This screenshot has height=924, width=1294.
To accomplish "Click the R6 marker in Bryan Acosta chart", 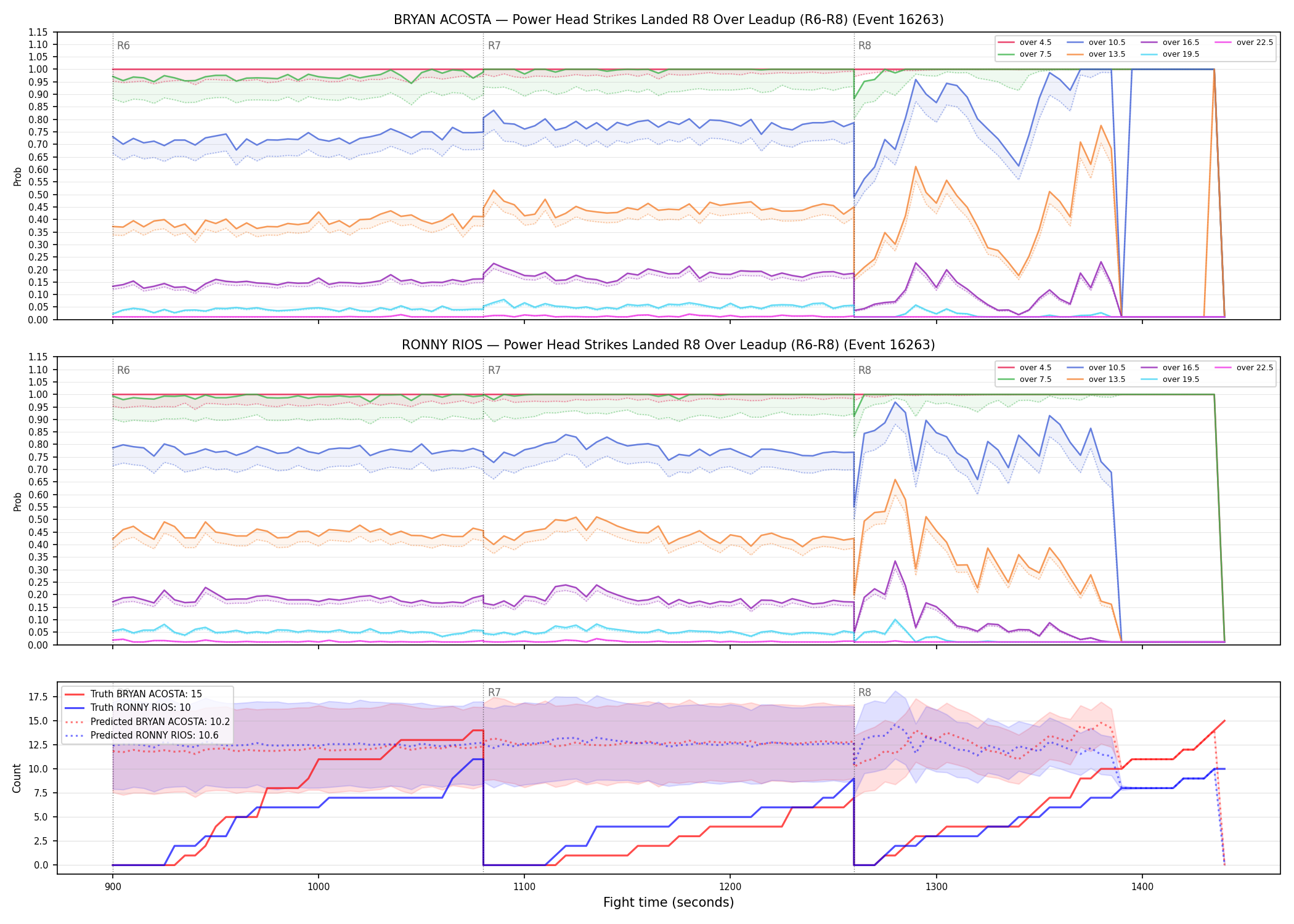I will pyautogui.click(x=123, y=46).
